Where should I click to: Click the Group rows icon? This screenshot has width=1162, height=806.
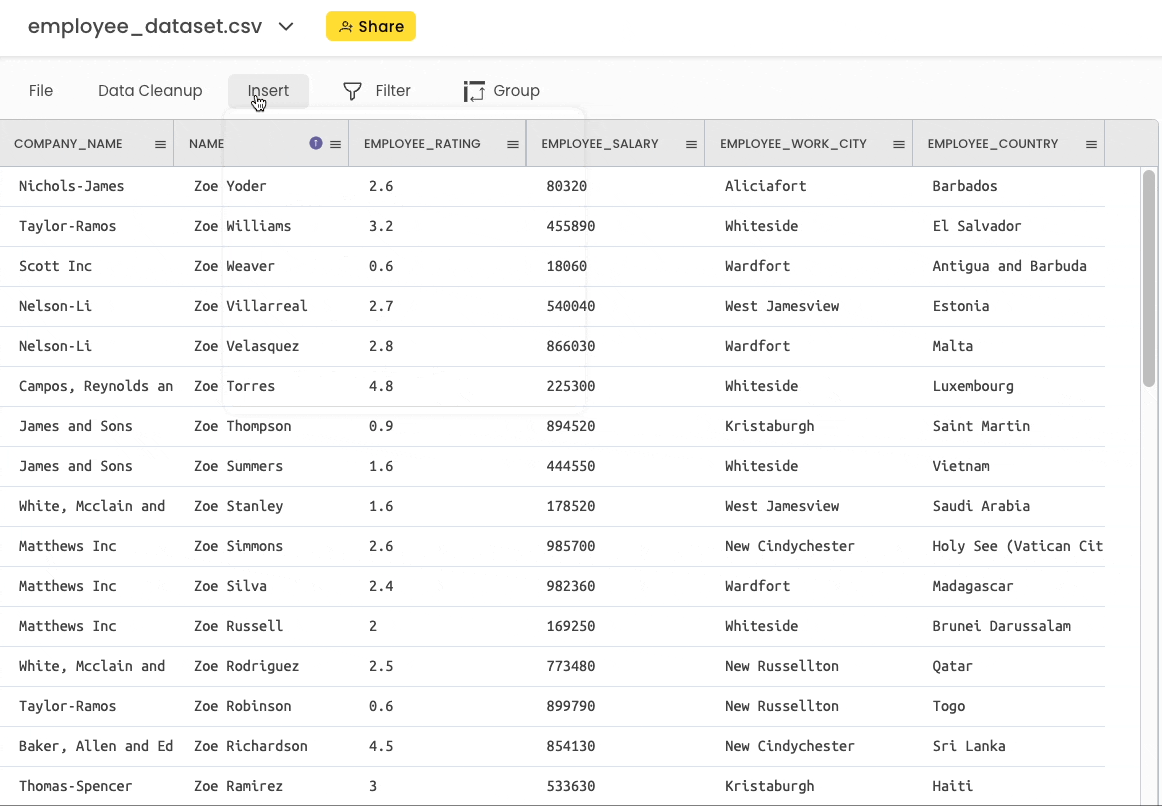[474, 91]
